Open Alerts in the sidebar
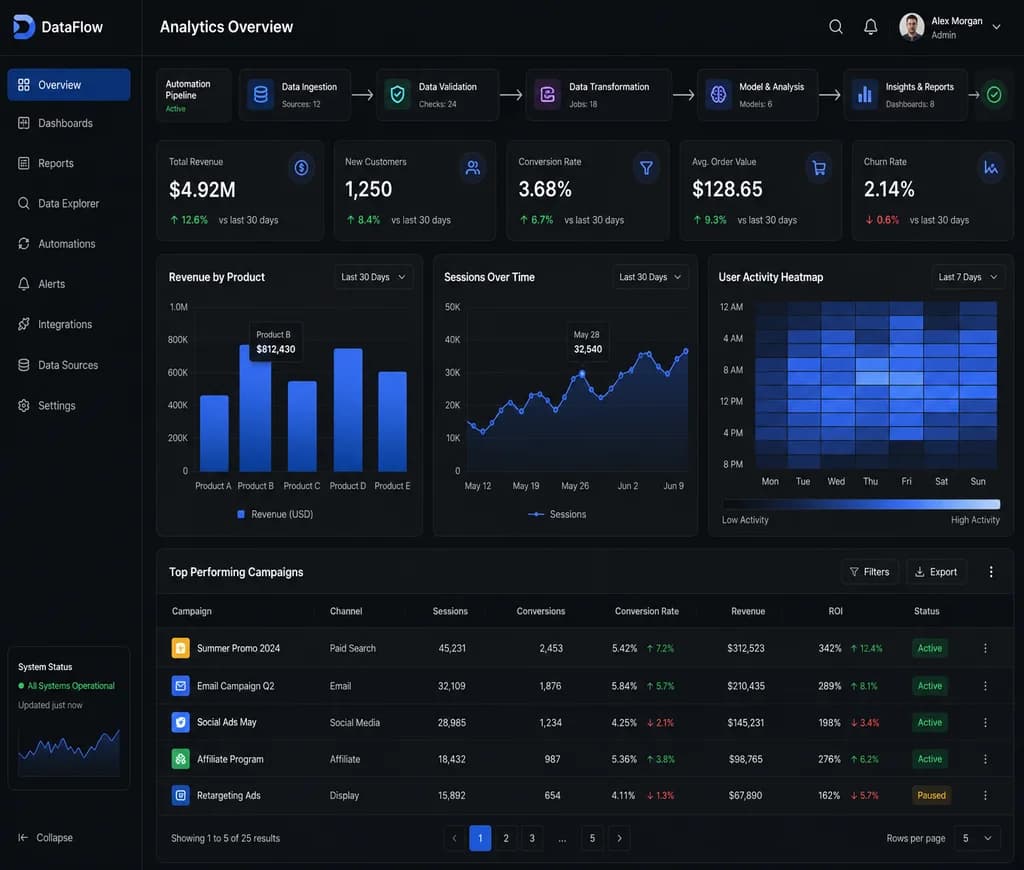Viewport: 1024px width, 870px height. point(69,284)
